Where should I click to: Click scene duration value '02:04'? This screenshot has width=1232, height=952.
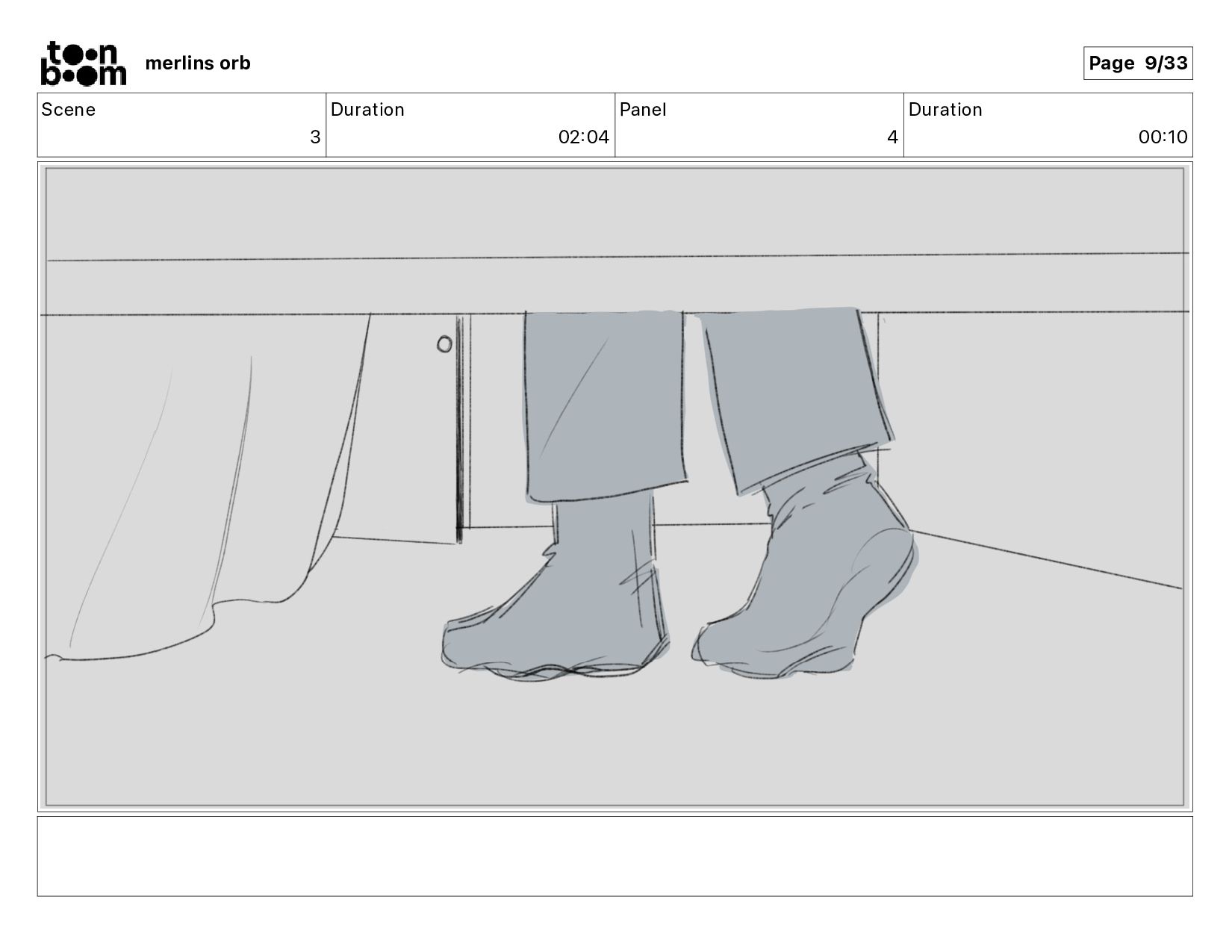point(583,137)
